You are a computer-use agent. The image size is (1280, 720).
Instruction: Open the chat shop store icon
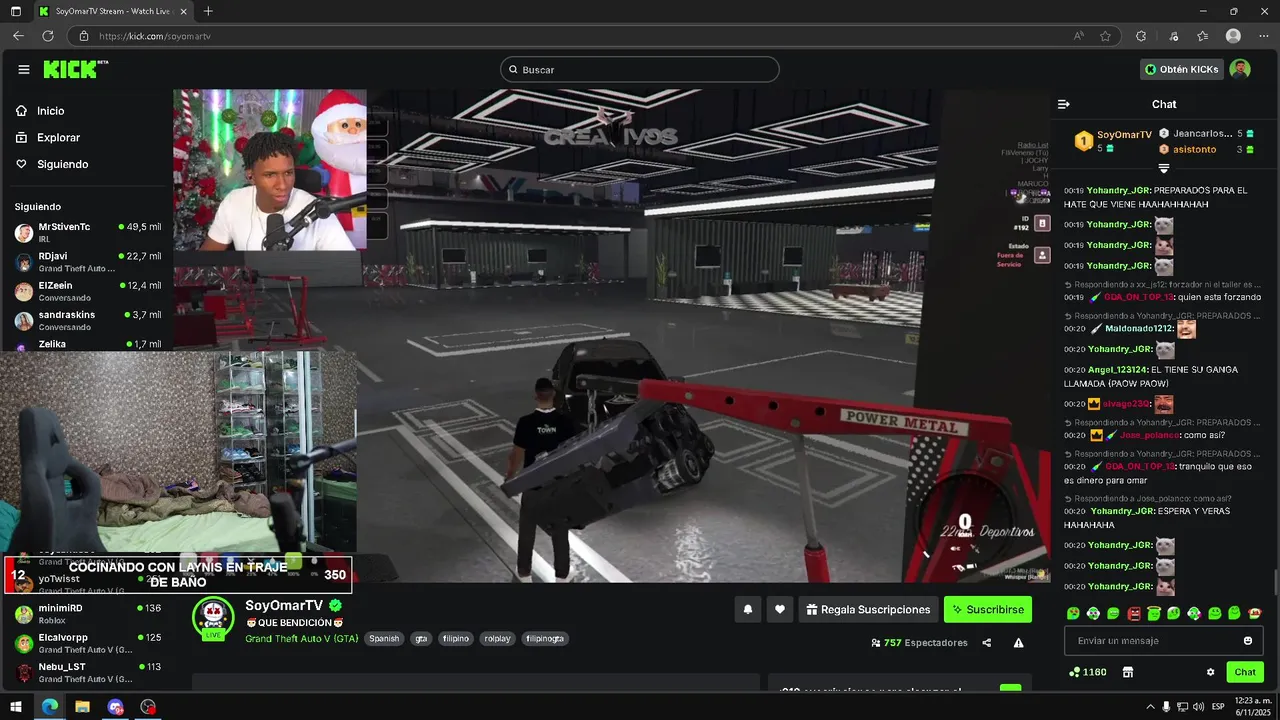(x=1128, y=672)
